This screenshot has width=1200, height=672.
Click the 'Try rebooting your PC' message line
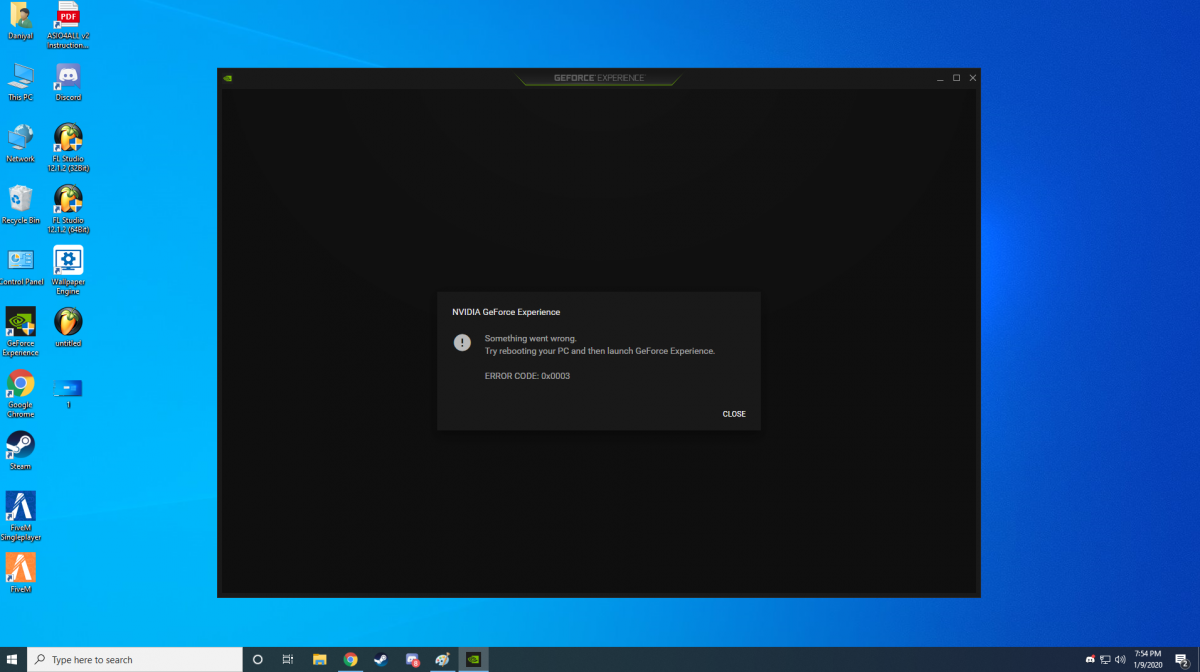[600, 351]
